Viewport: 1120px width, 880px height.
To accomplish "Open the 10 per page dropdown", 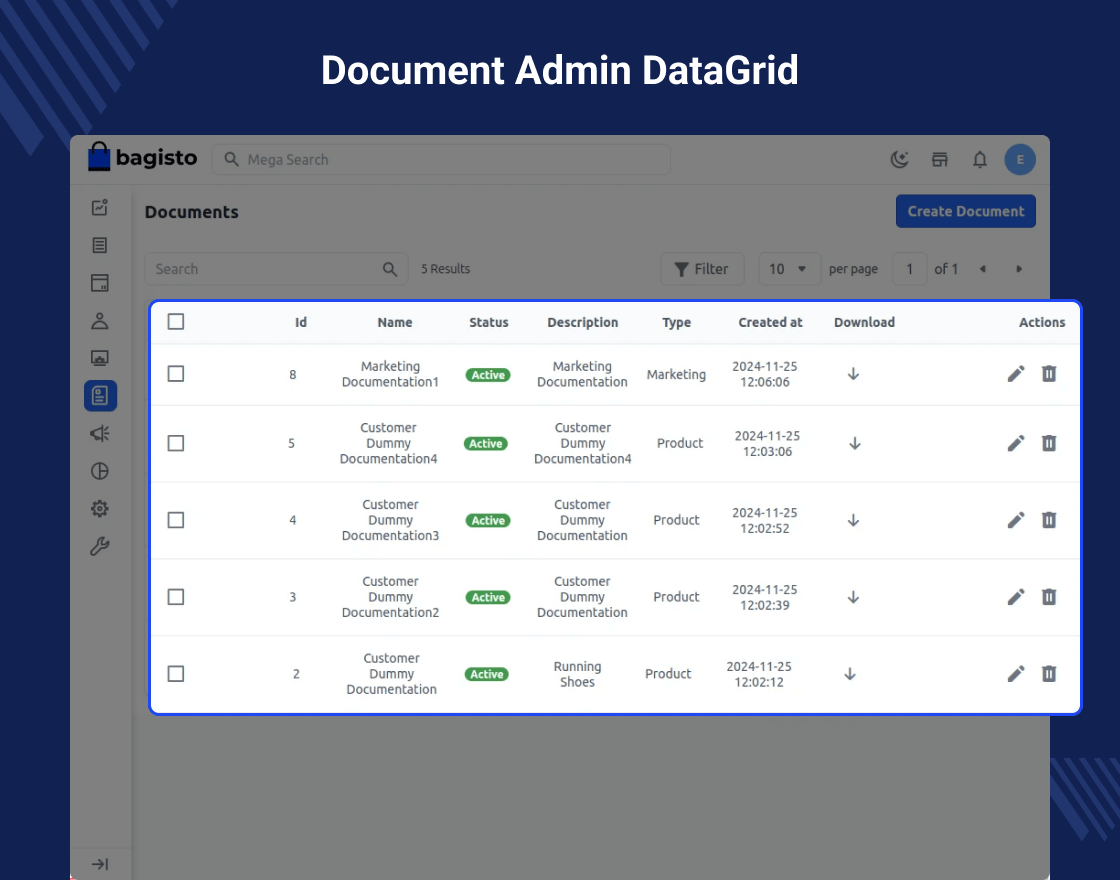I will tap(789, 269).
